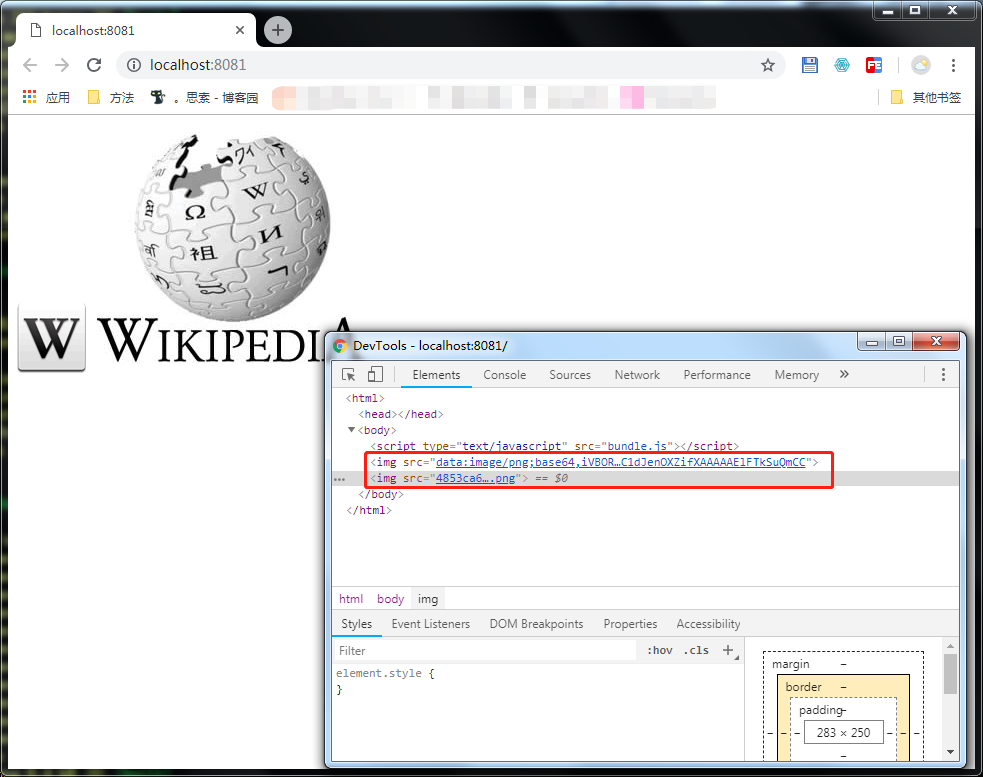The height and width of the screenshot is (777, 983).
Task: Click the blue floppy disk extension icon
Action: [x=809, y=65]
